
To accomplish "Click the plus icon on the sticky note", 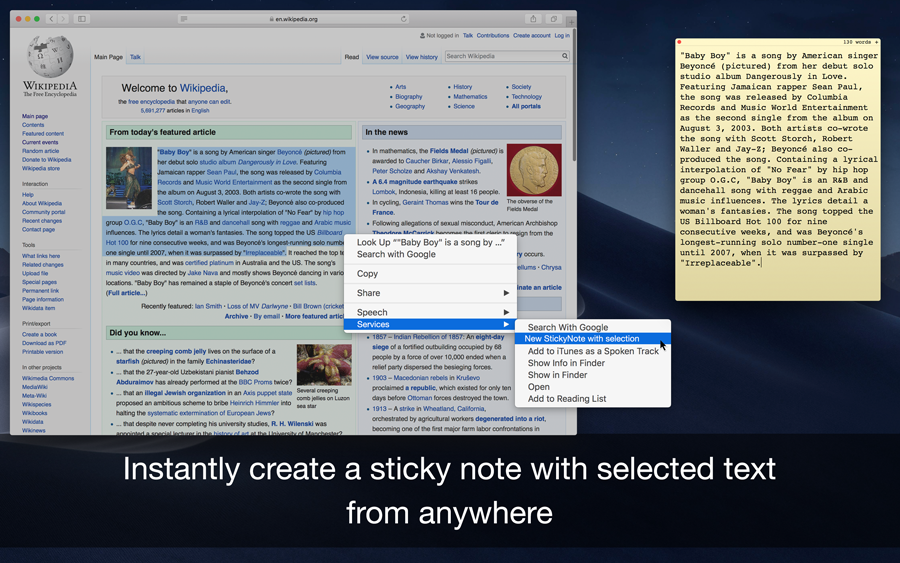I will pos(876,42).
